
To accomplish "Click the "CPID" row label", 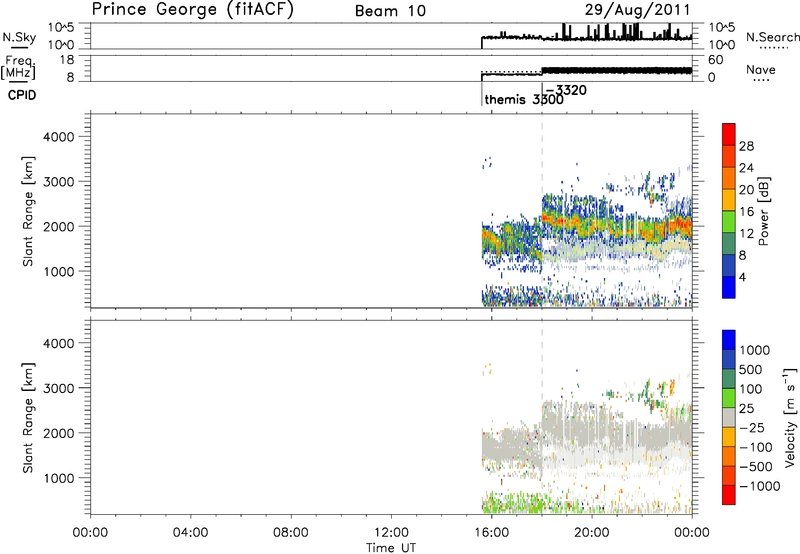I will 22,95.
